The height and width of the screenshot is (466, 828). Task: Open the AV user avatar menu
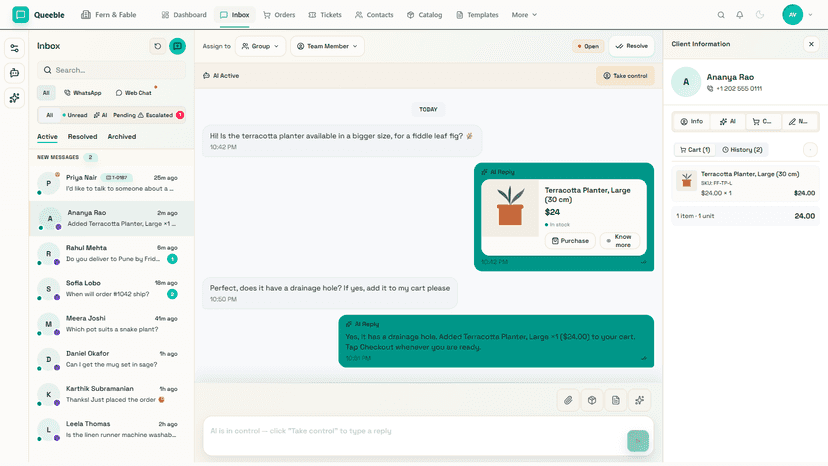coord(792,15)
